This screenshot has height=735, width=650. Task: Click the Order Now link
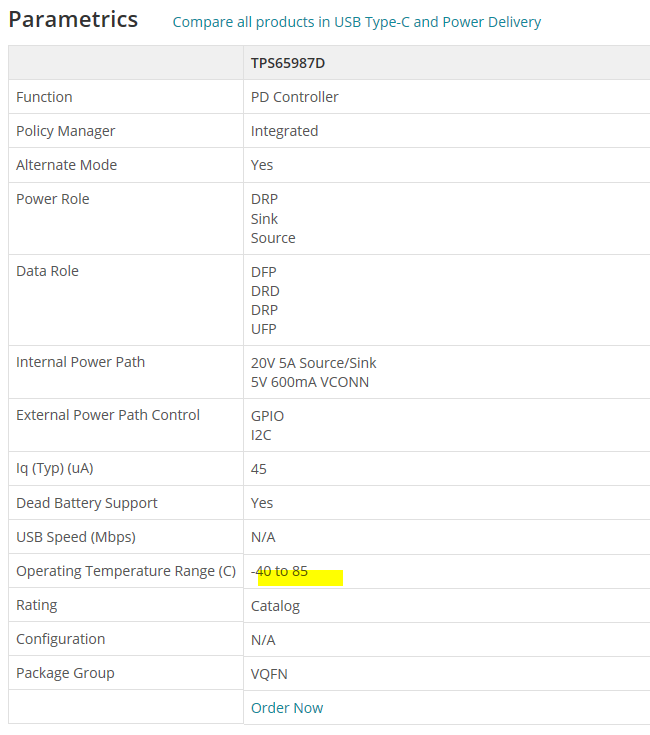(x=287, y=708)
